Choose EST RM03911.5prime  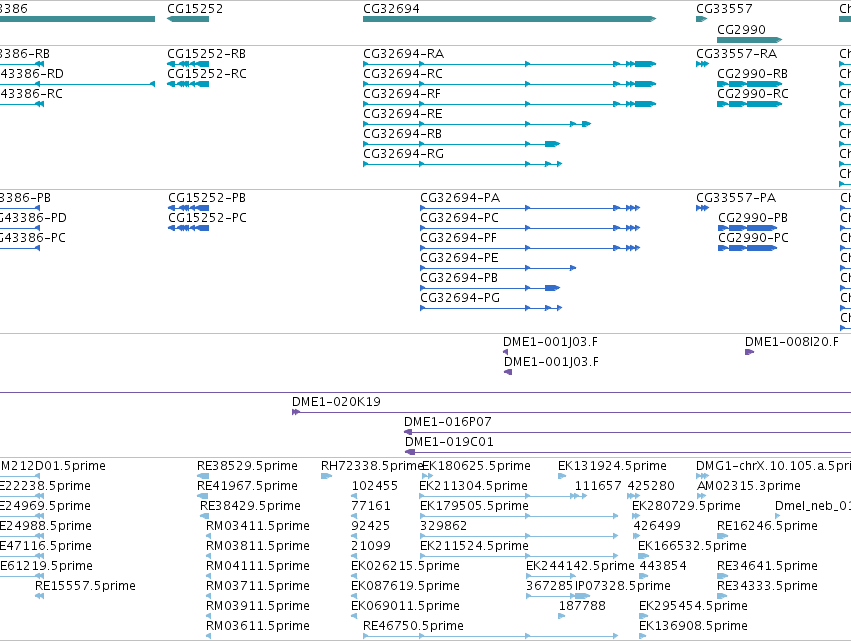point(258,607)
